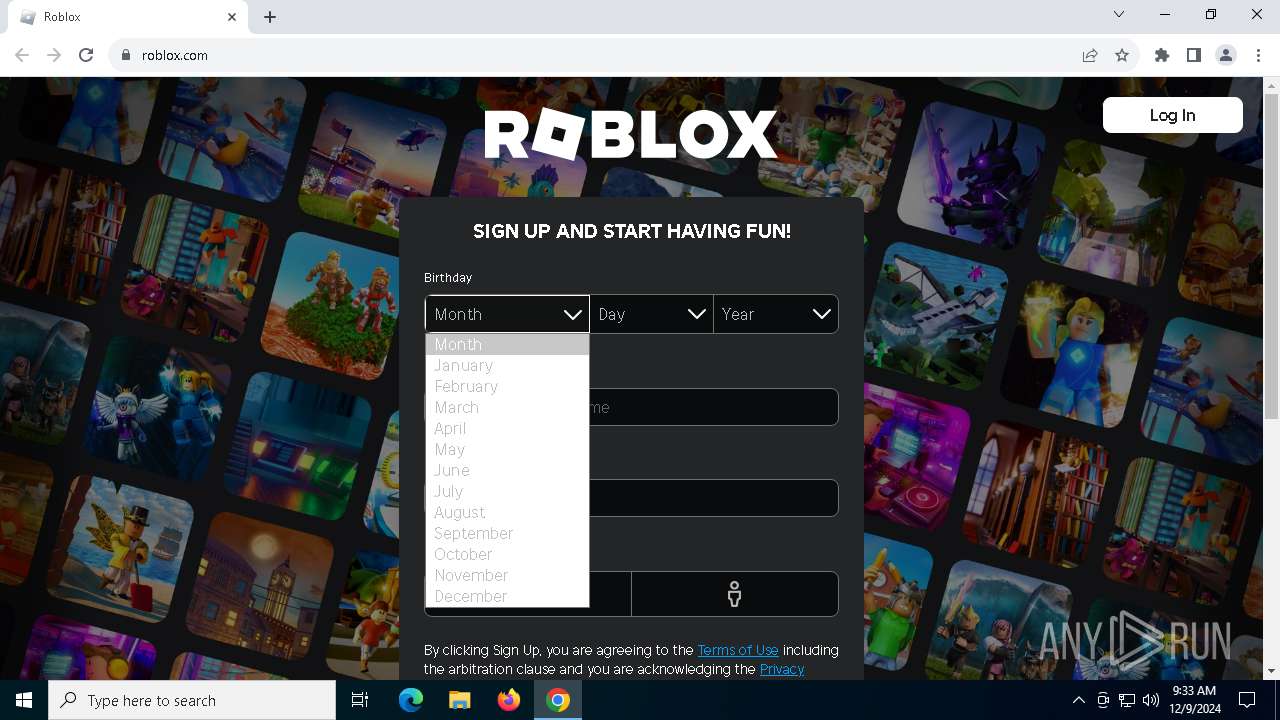Select the male gender icon
The width and height of the screenshot is (1280, 720).
tap(735, 594)
